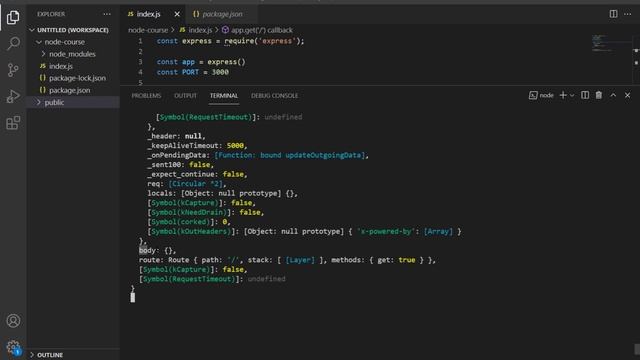This screenshot has height=360, width=640.
Task: Open the Manage gear settings icon
Action: click(13, 347)
